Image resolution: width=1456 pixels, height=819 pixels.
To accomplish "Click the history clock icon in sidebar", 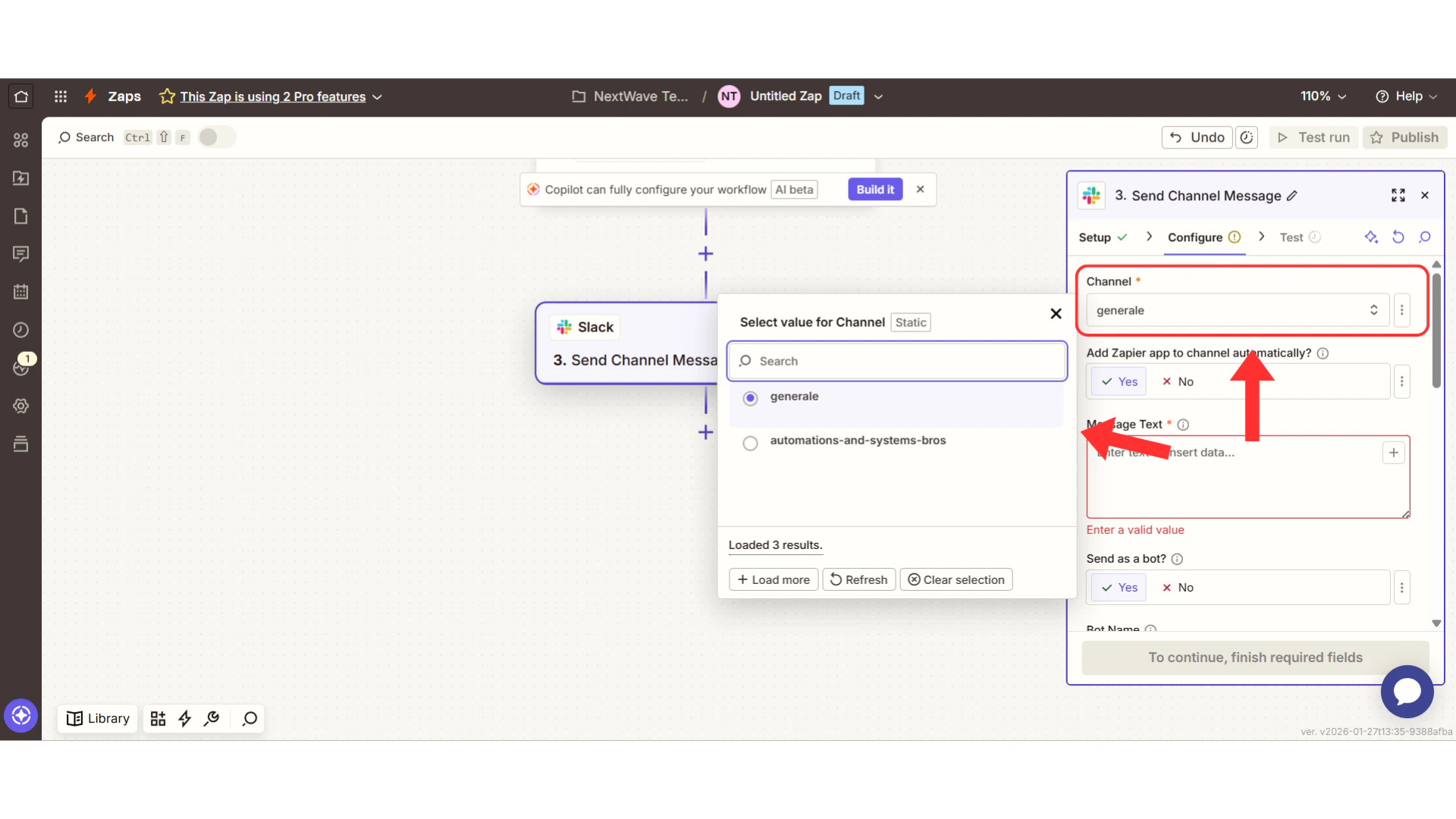I will [x=20, y=329].
